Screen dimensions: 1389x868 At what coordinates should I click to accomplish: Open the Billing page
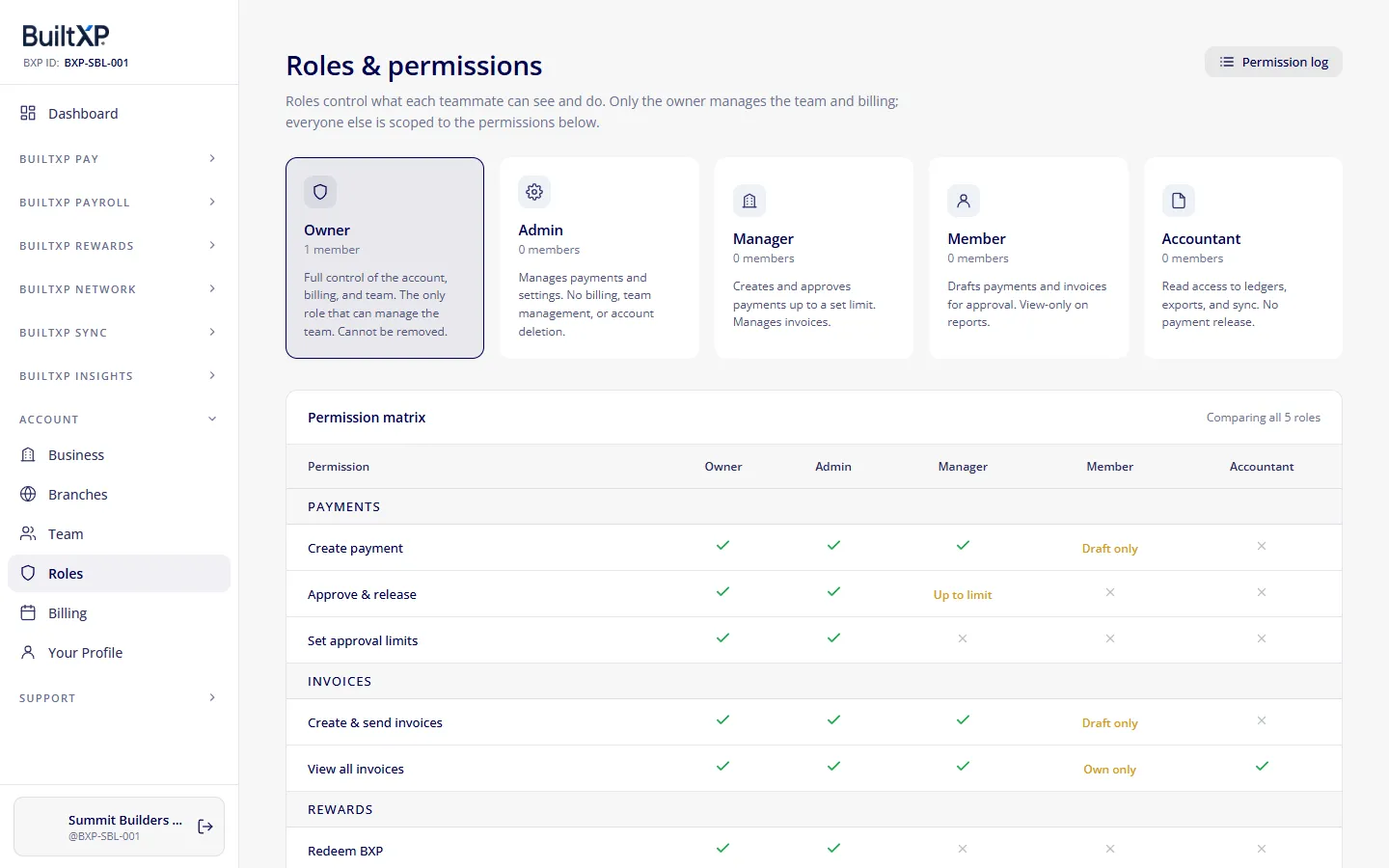point(119,612)
